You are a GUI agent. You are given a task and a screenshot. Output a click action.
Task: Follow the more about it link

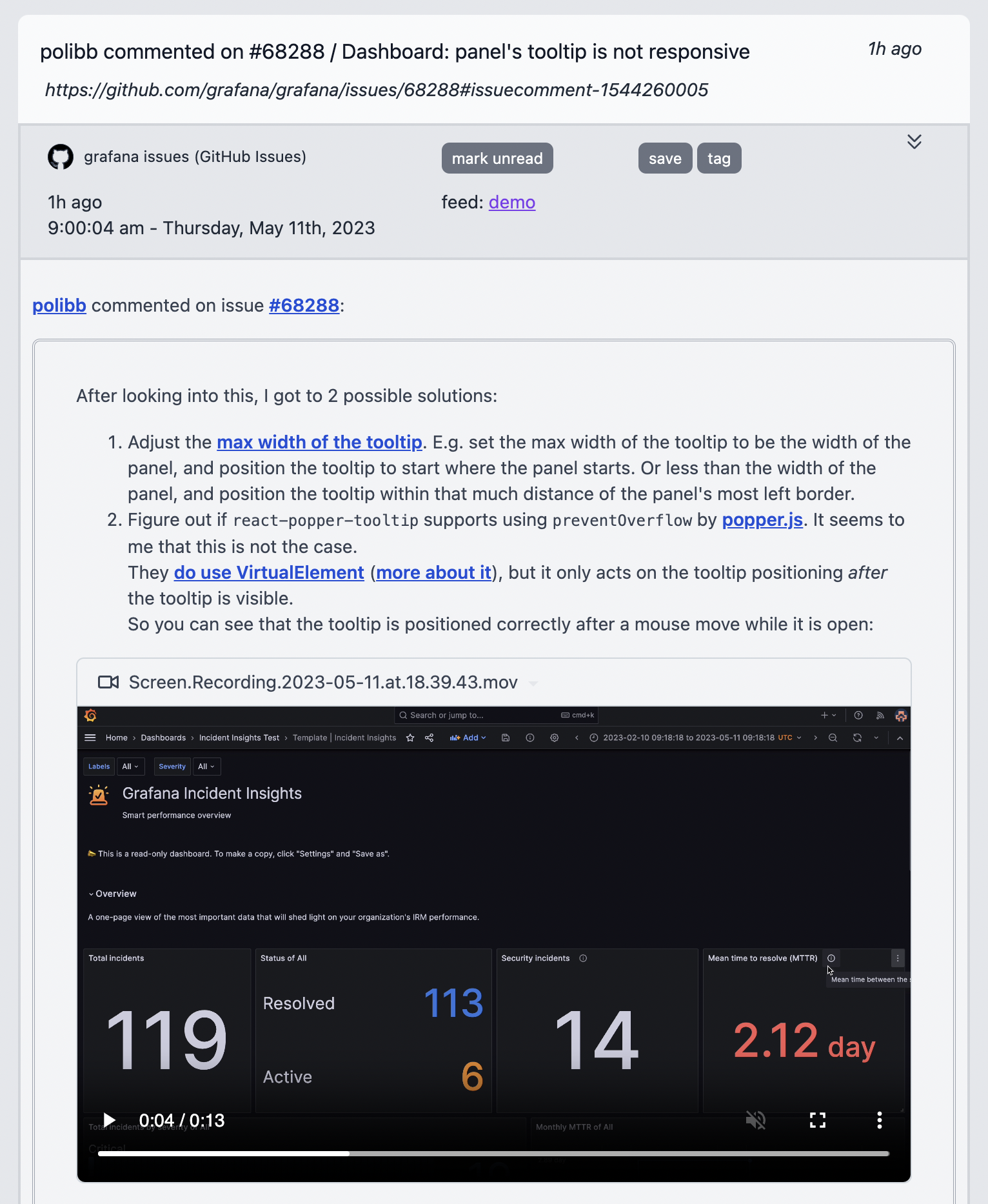[434, 572]
